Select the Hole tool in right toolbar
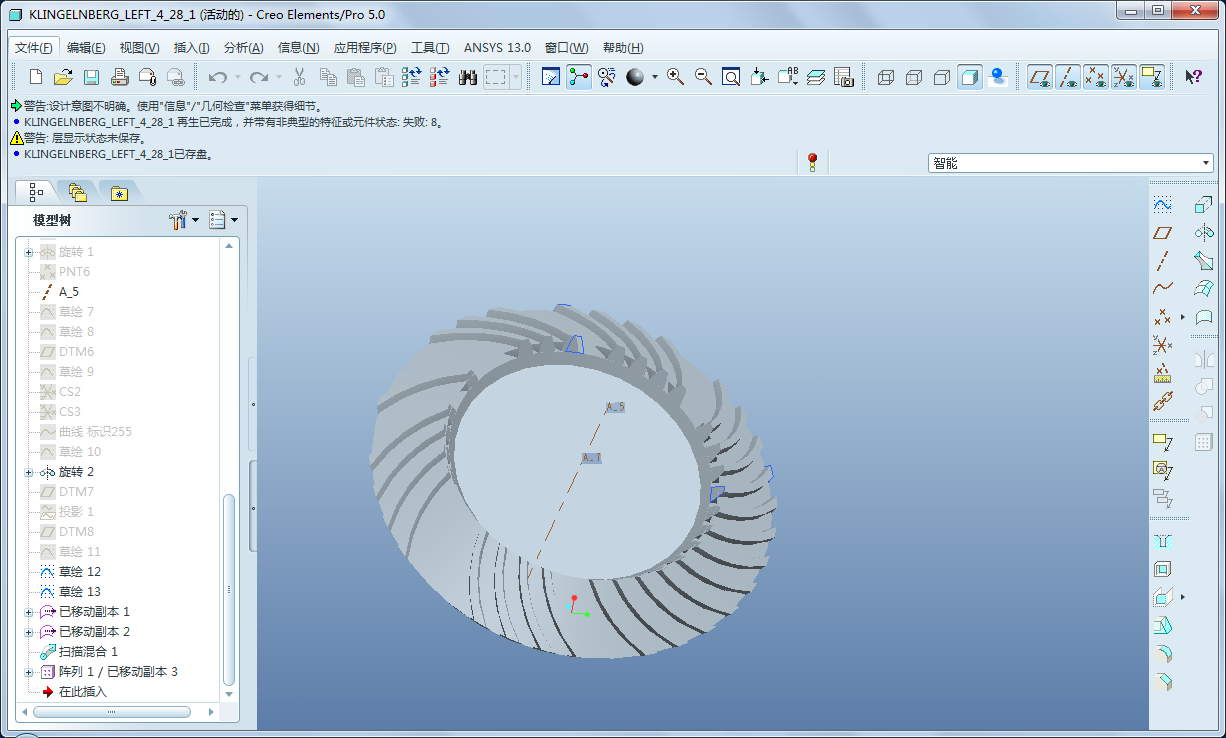Image resolution: width=1226 pixels, height=738 pixels. tap(1162, 541)
